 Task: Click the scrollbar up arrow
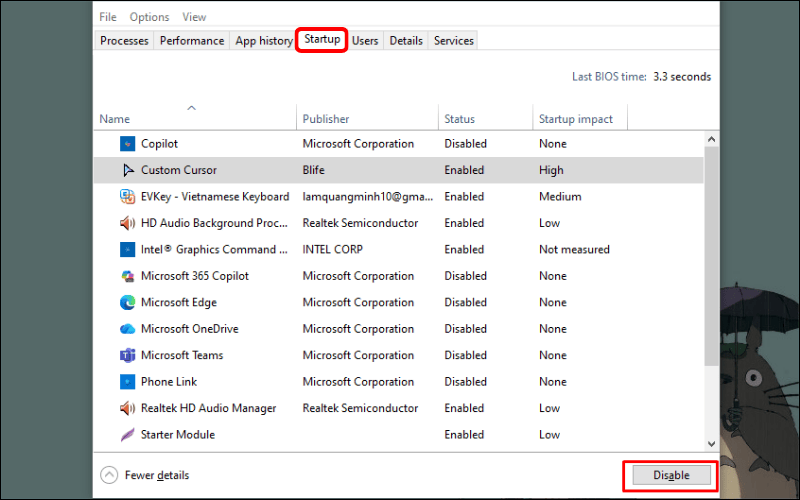pyautogui.click(x=711, y=139)
